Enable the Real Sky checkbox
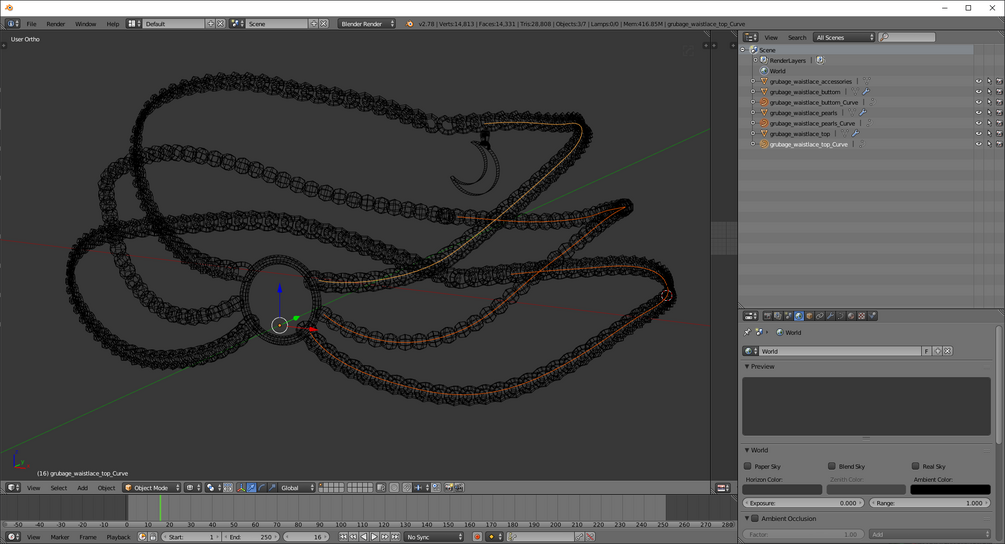 click(915, 466)
